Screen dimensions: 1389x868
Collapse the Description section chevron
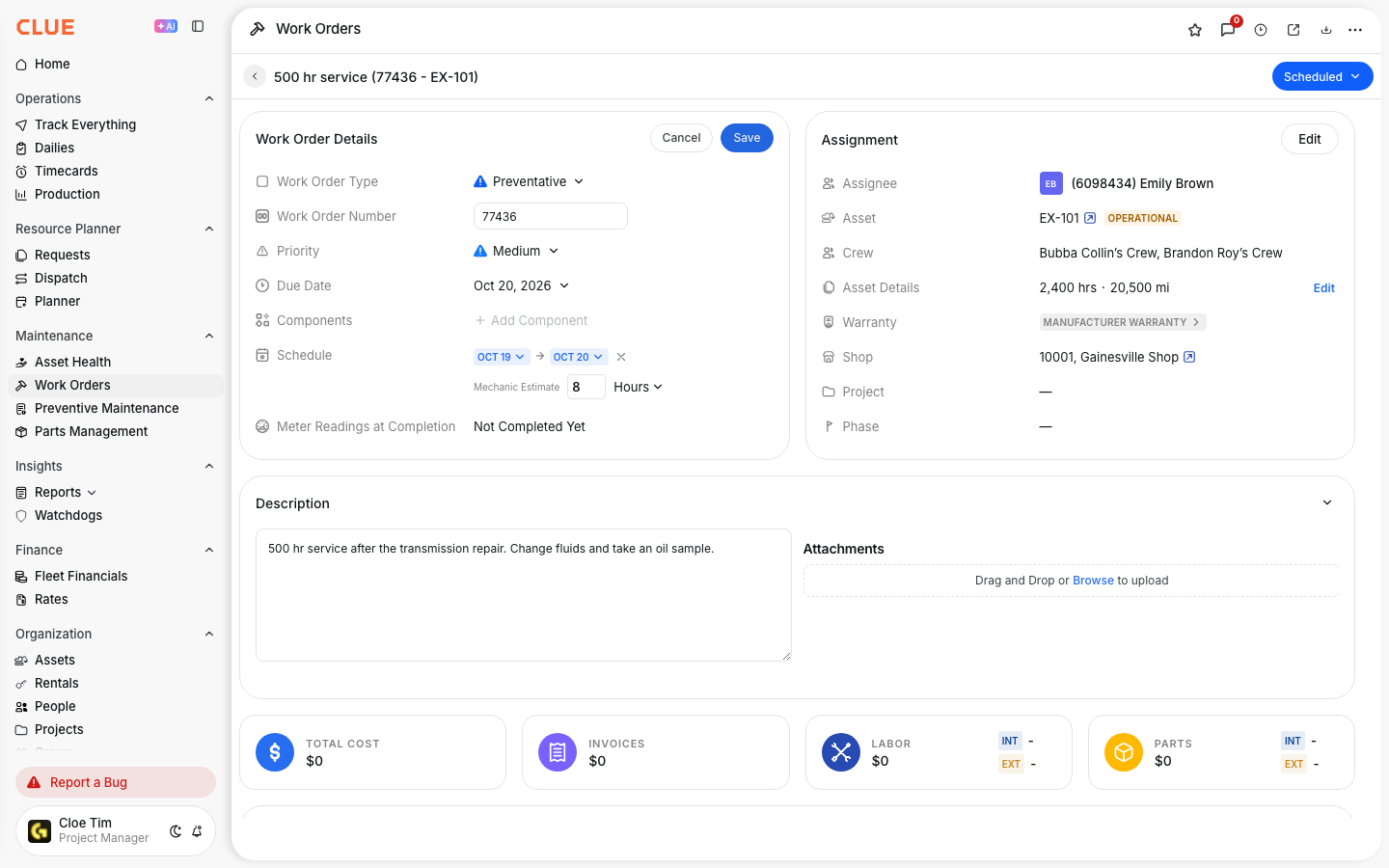(x=1327, y=503)
